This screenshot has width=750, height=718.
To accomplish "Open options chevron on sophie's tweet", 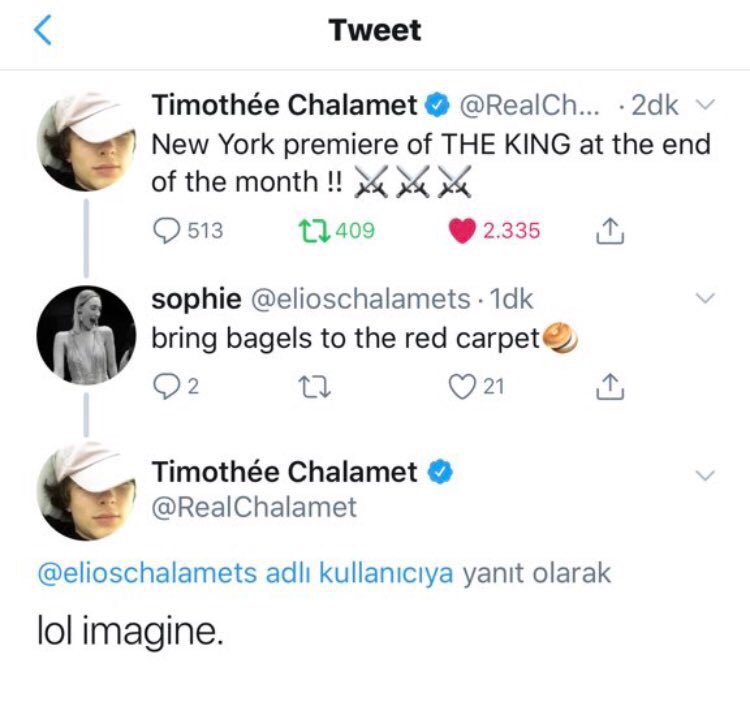I will (705, 298).
